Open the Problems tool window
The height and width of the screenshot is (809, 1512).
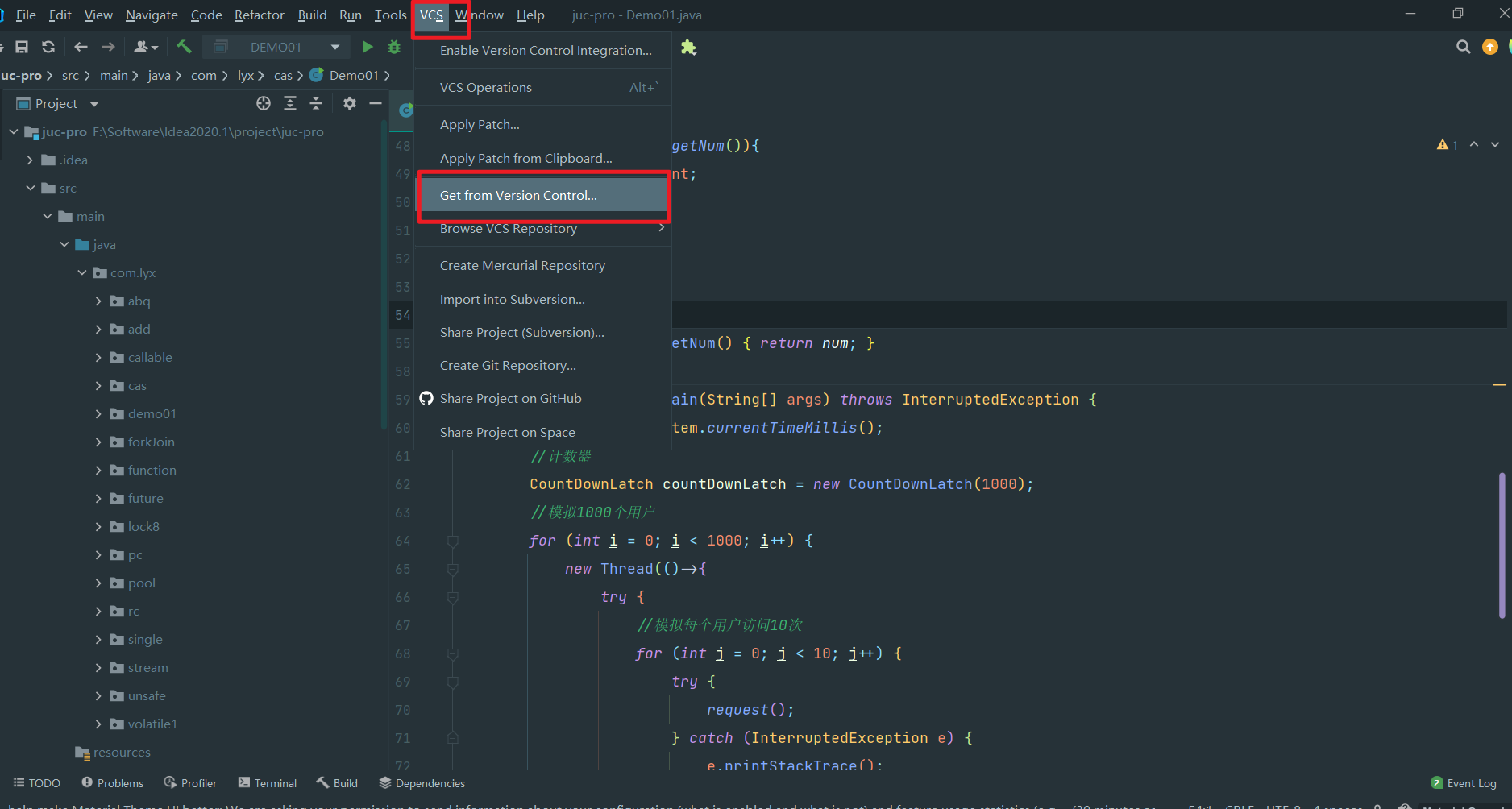point(112,783)
